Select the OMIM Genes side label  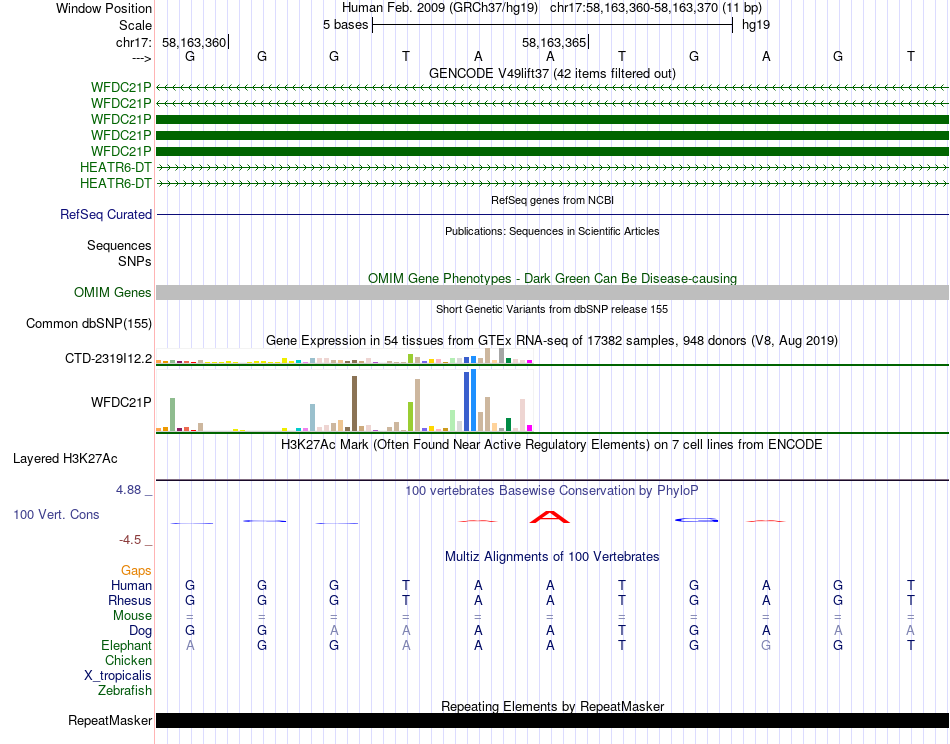point(113,293)
